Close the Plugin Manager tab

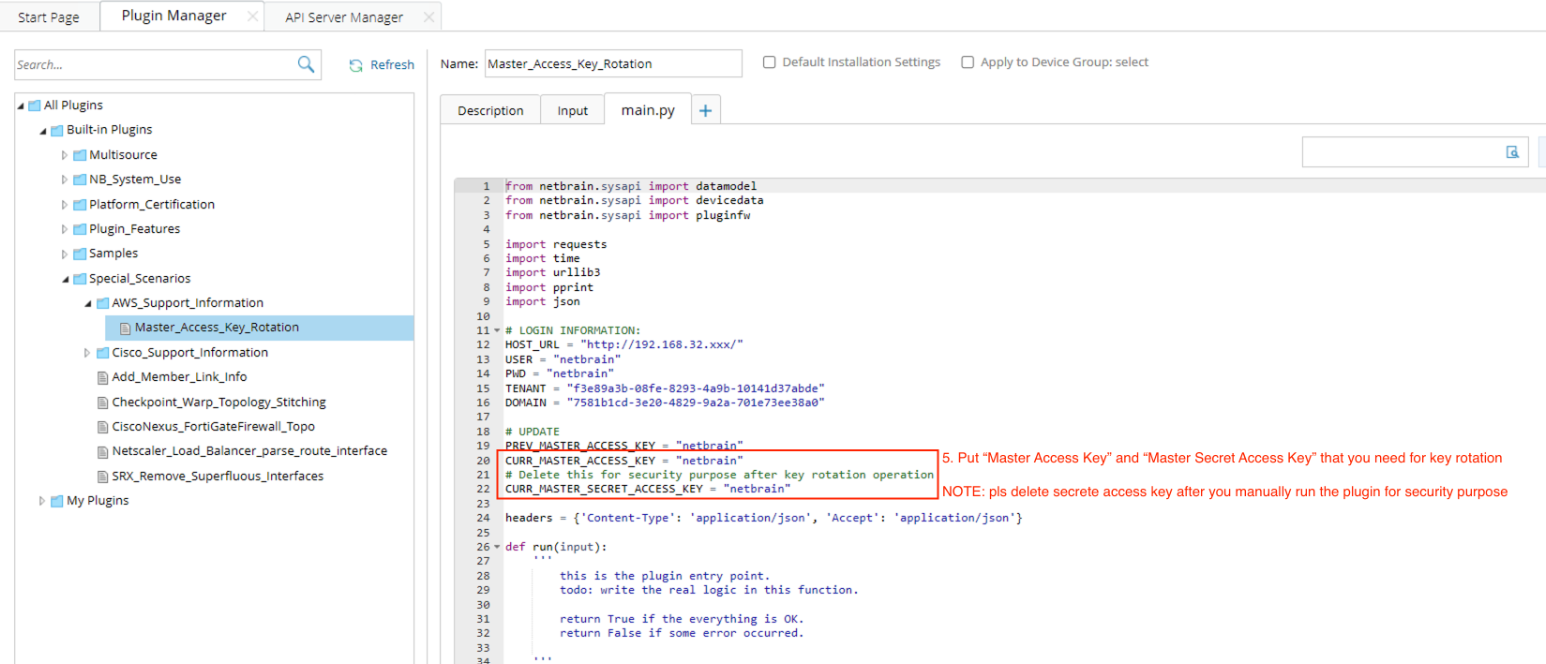[x=252, y=17]
